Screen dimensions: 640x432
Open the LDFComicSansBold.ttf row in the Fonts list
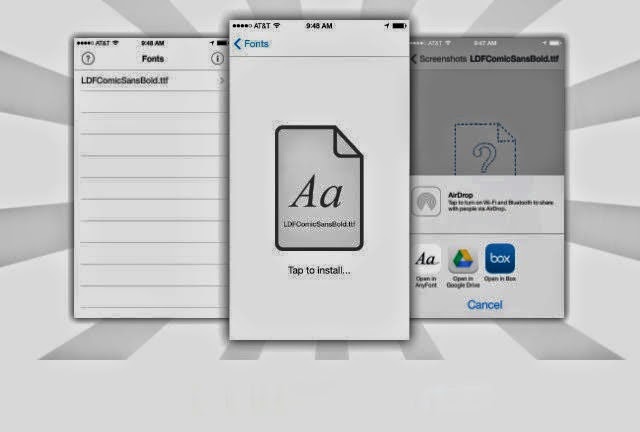click(151, 80)
